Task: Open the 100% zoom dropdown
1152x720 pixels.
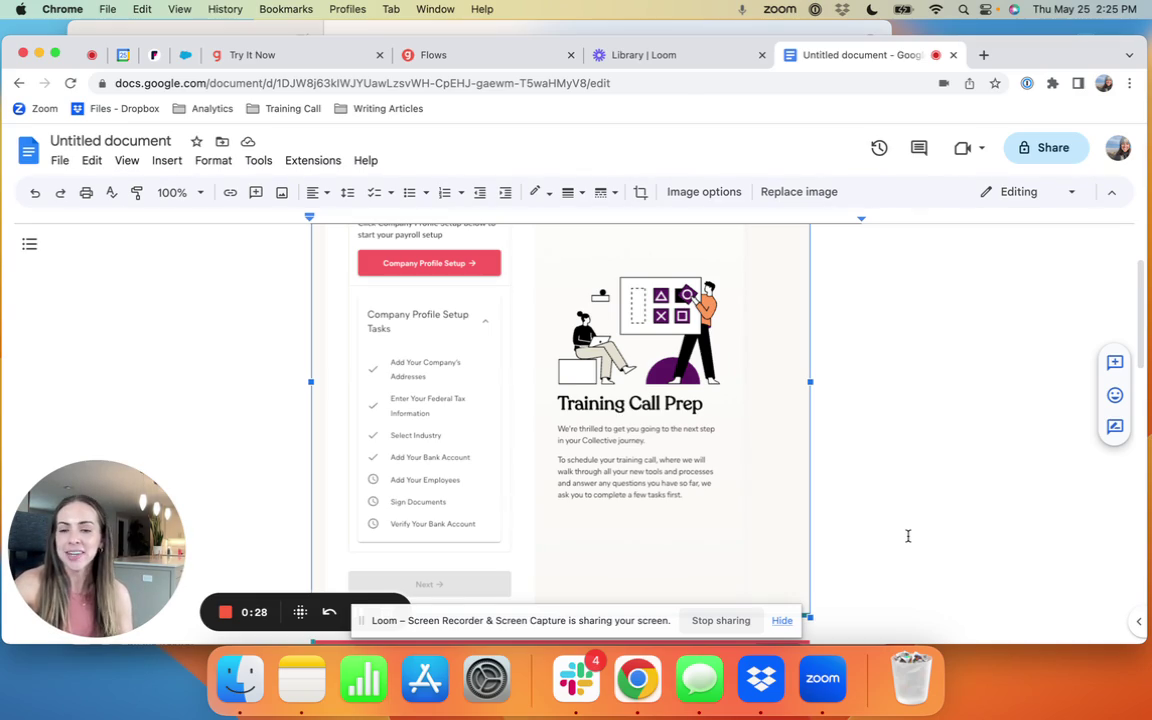Action: [180, 193]
